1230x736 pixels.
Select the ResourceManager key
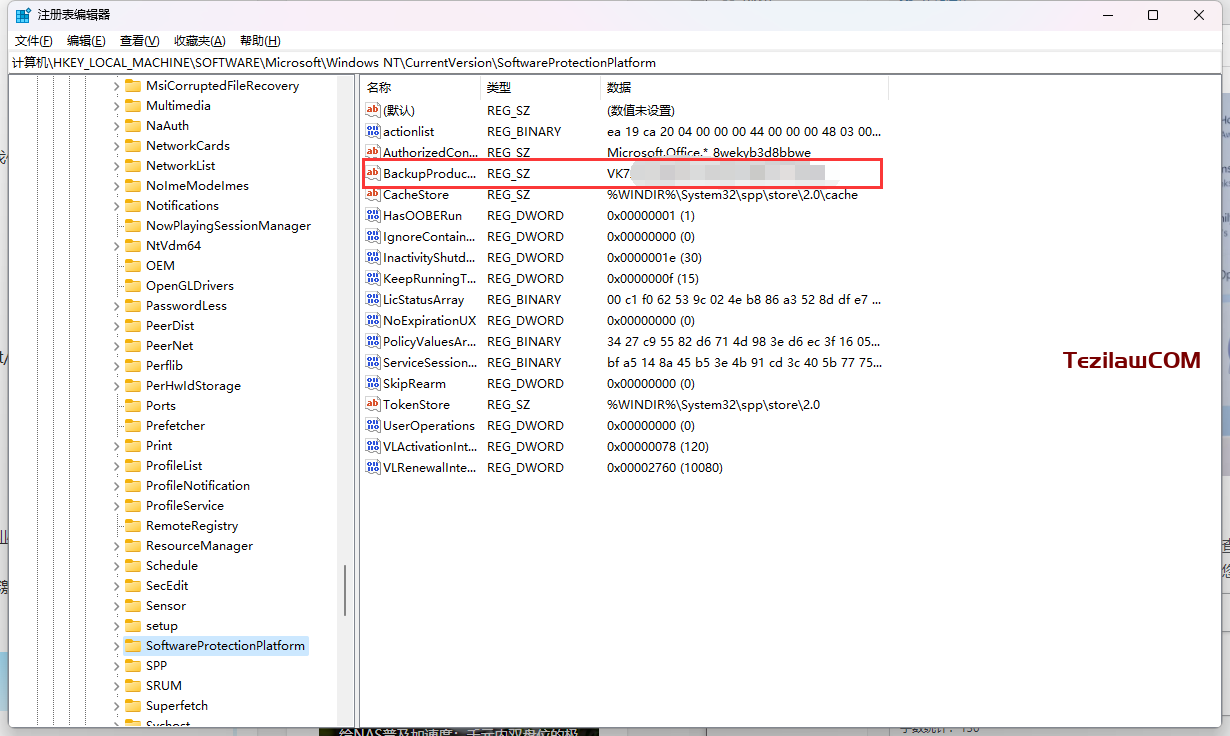(x=199, y=545)
